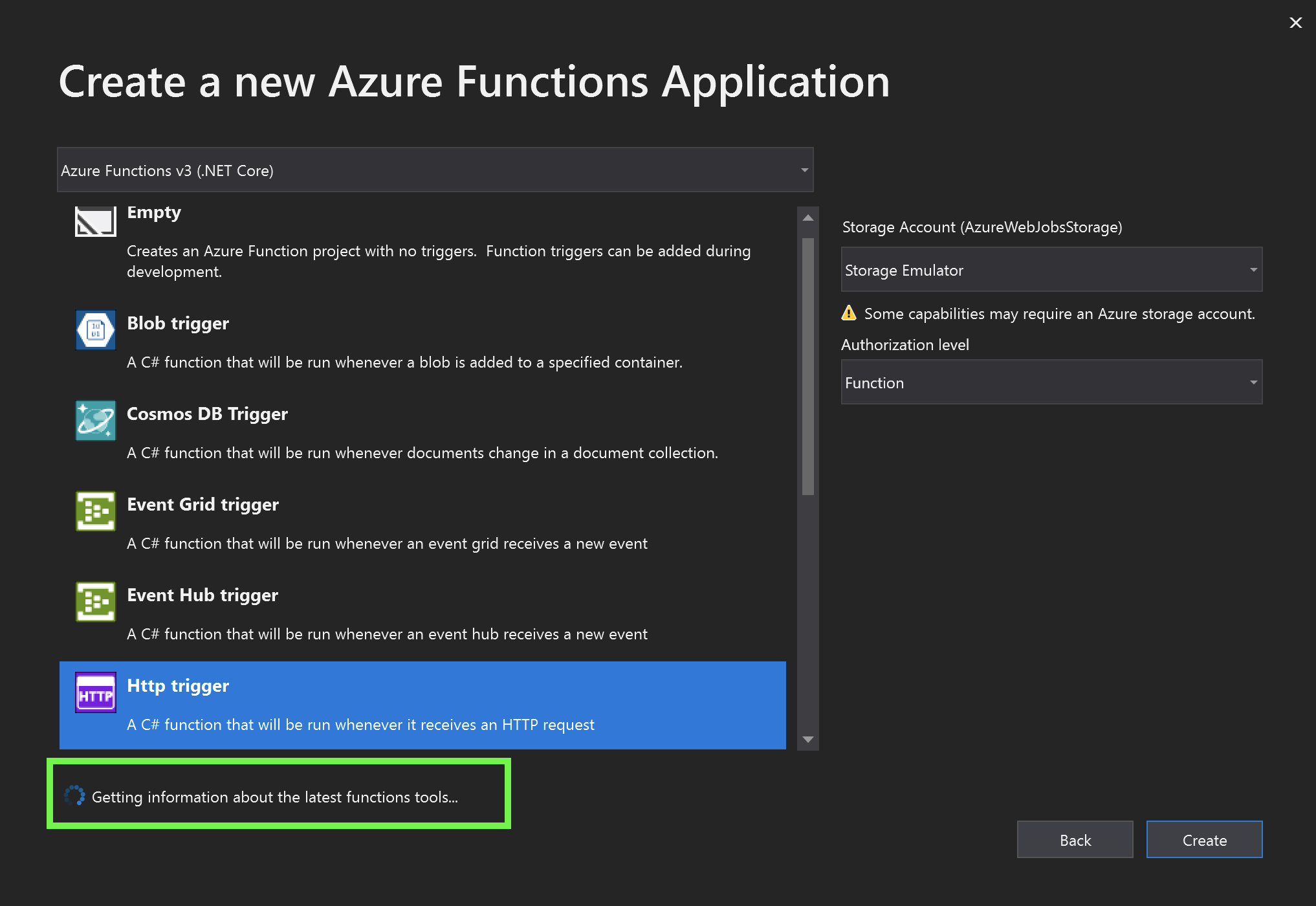This screenshot has height=906, width=1316.
Task: Open the Azure Functions version dropdown
Action: tap(435, 170)
